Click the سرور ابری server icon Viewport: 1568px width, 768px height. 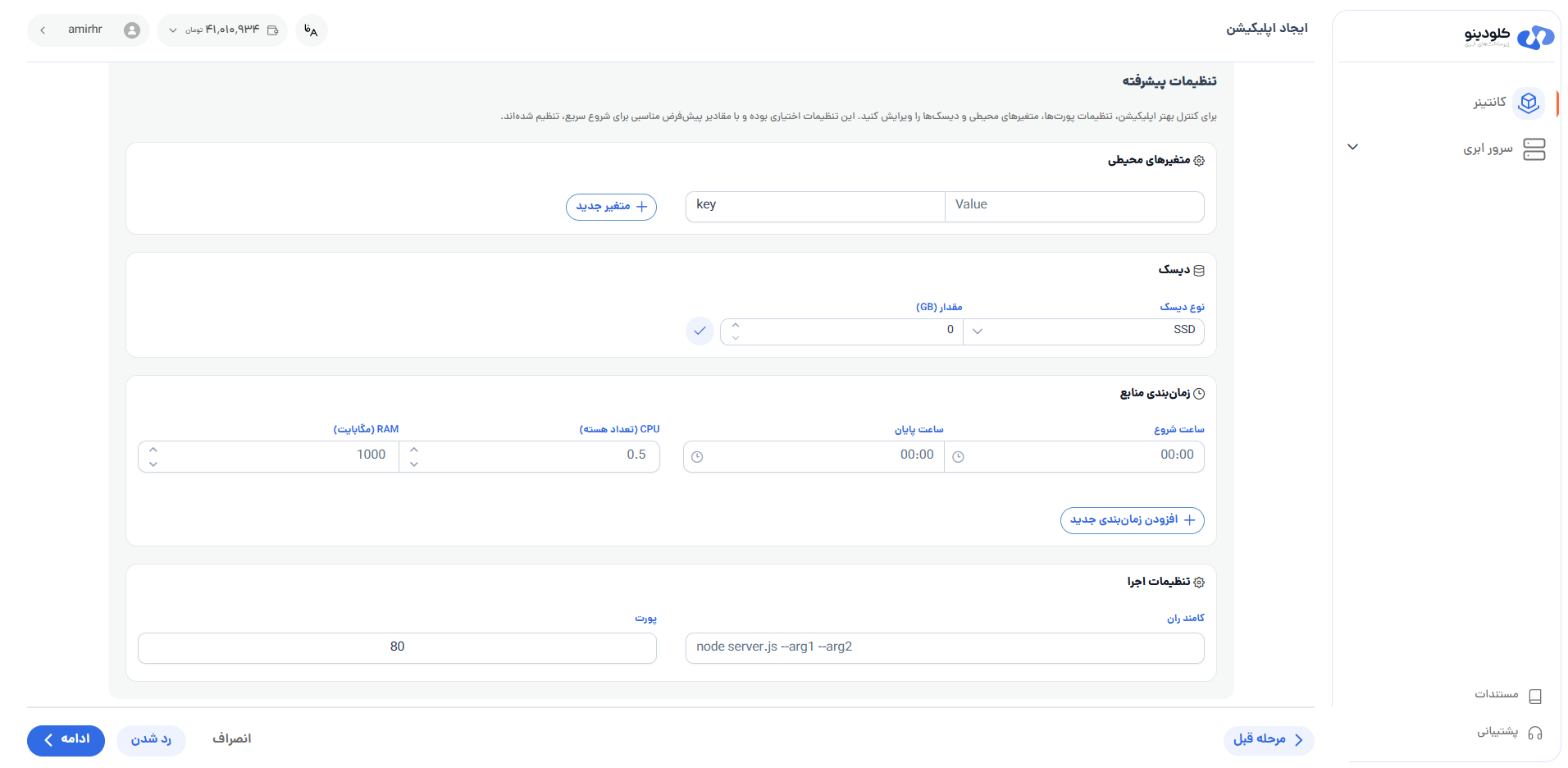(1534, 149)
